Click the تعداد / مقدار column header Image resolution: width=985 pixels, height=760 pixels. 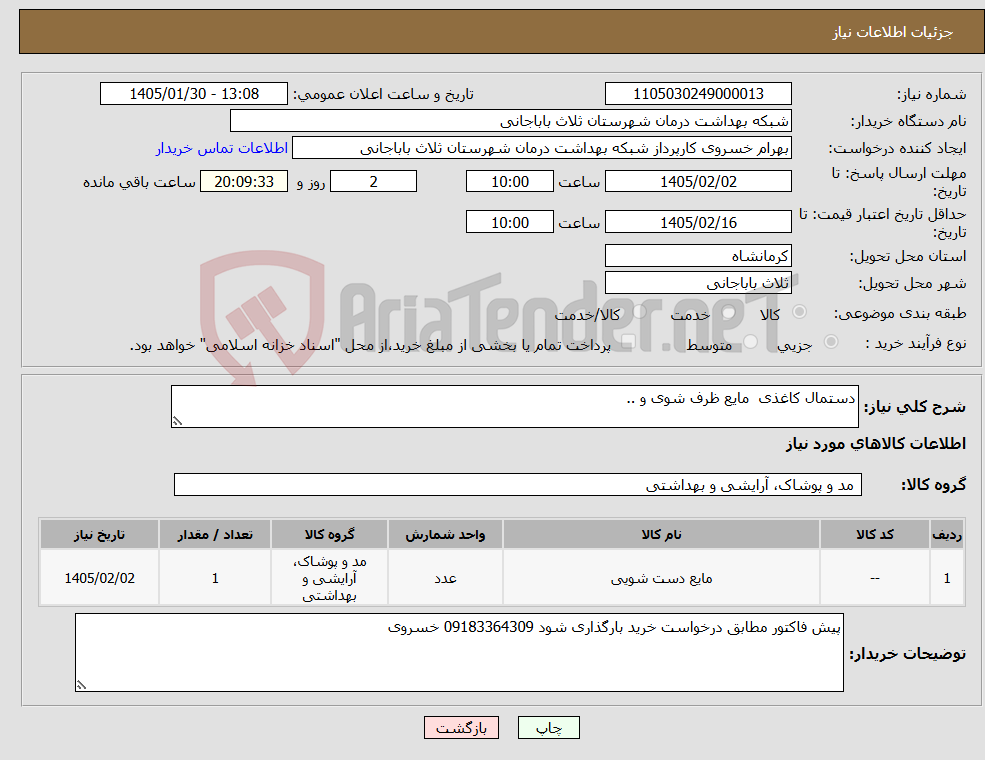[x=215, y=534]
